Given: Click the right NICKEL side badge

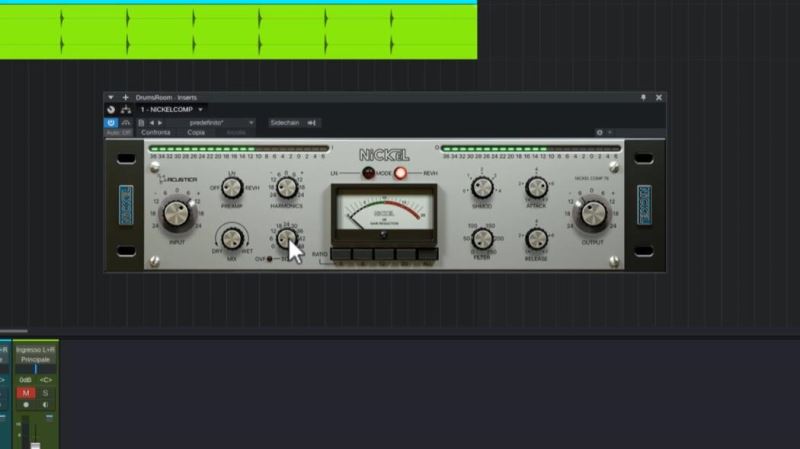Looking at the screenshot, I should pyautogui.click(x=644, y=205).
